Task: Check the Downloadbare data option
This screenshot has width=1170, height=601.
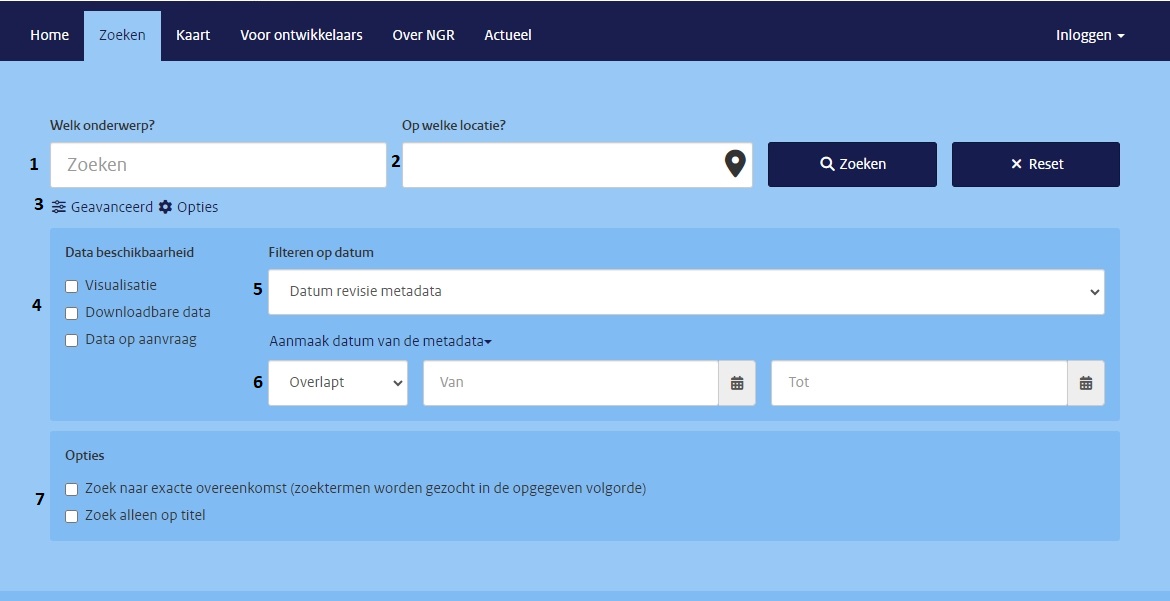Action: tap(72, 313)
